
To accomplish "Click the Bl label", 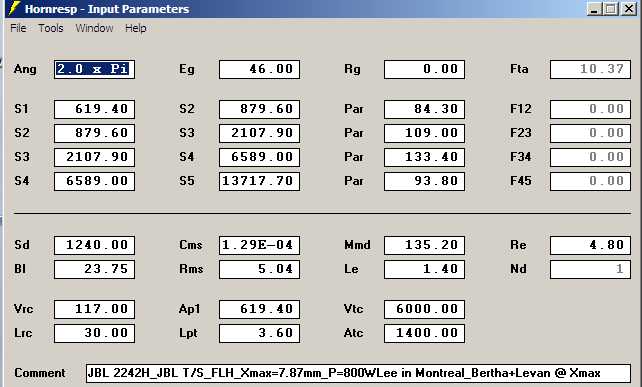I will point(20,269).
